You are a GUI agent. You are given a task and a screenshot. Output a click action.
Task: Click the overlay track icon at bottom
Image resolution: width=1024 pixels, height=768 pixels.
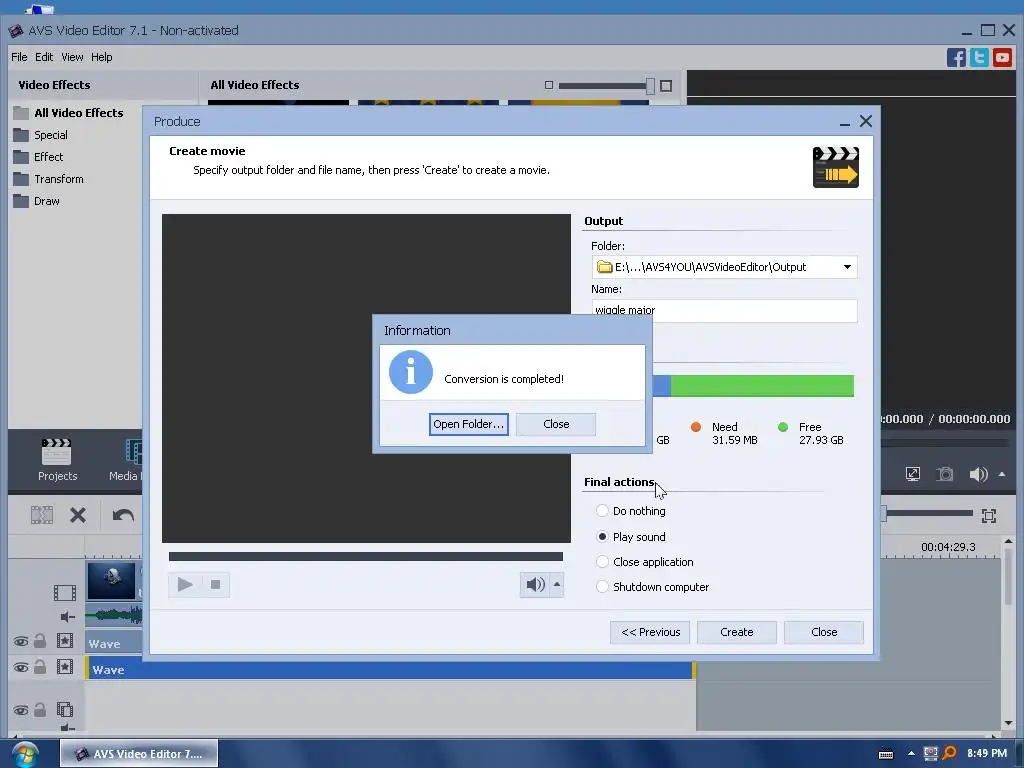coord(65,709)
